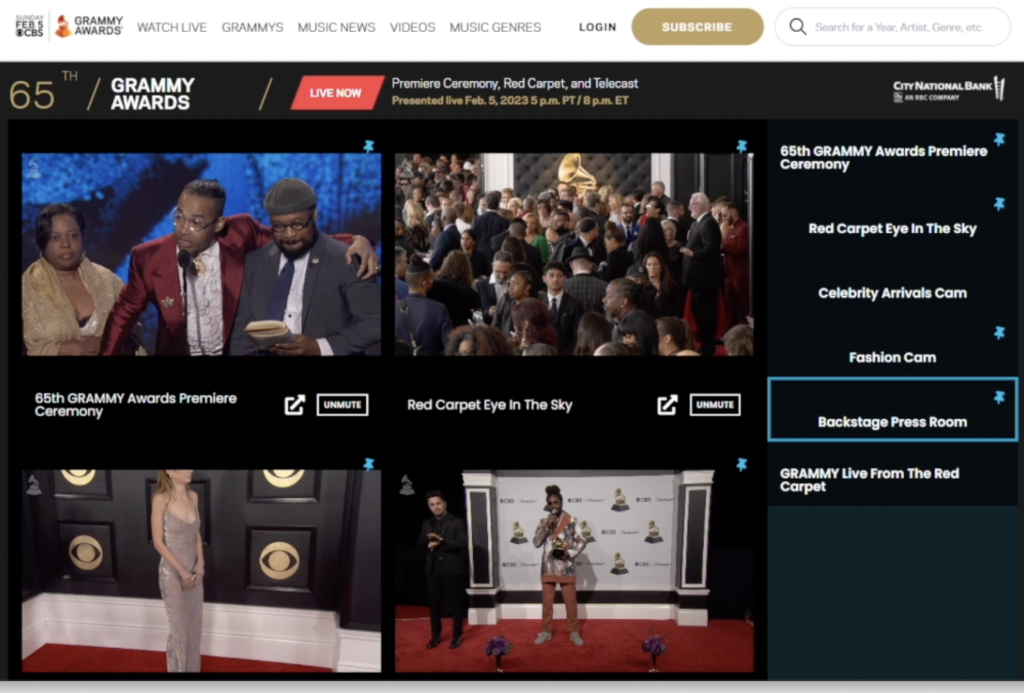Select GRAMMY Live From The Red Carpet
Screen dimensions: 1024x693
892,474
